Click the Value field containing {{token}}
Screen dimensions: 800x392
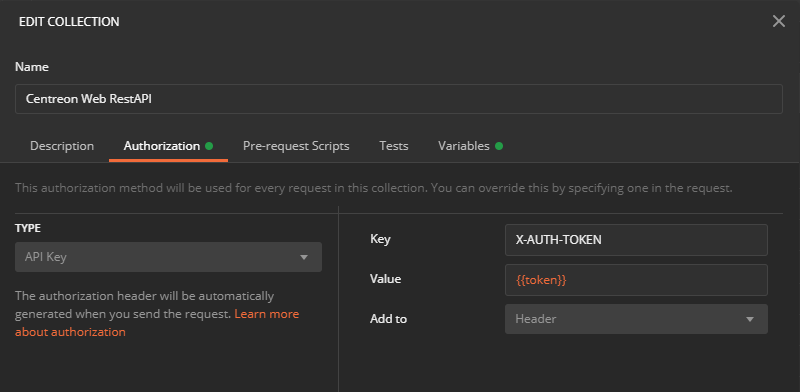636,280
